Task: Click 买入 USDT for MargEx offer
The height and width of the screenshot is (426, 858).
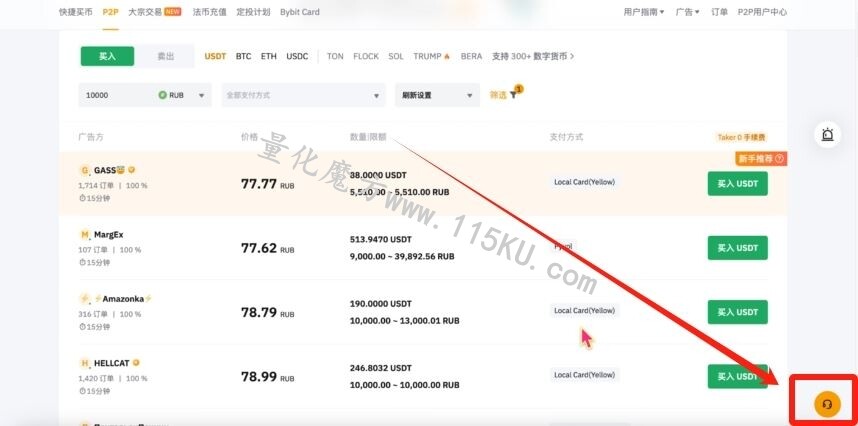Action: (x=738, y=248)
